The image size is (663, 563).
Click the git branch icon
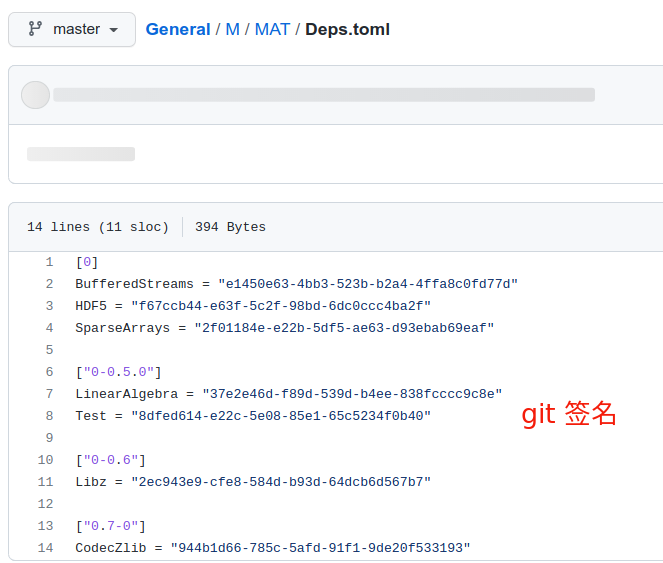(35, 29)
